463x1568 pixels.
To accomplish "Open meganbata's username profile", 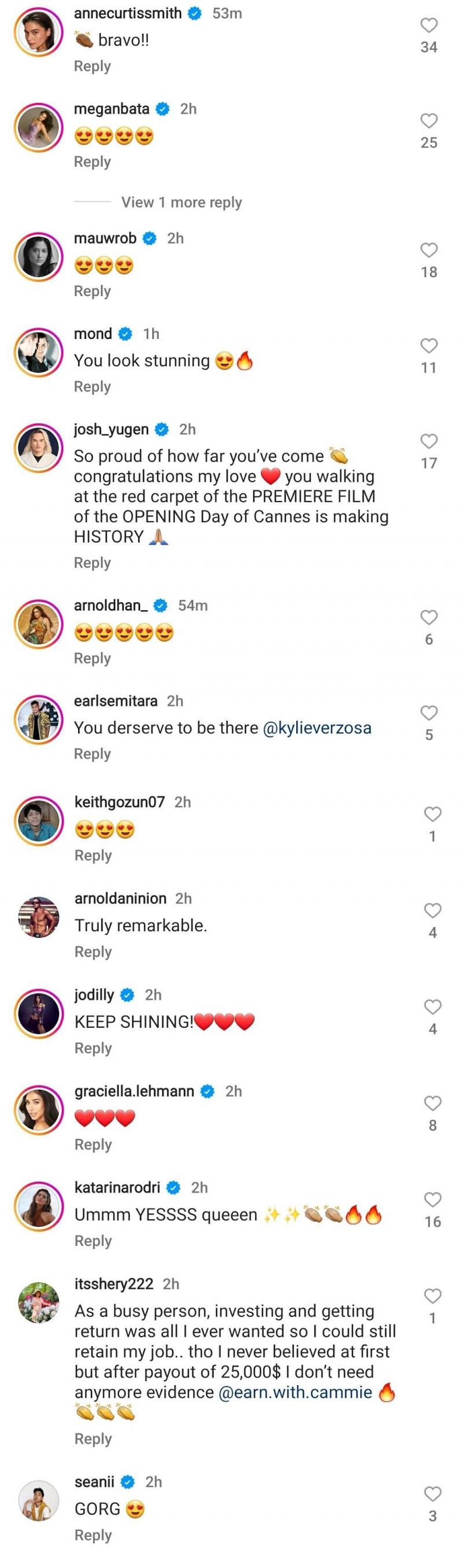I will (x=112, y=109).
